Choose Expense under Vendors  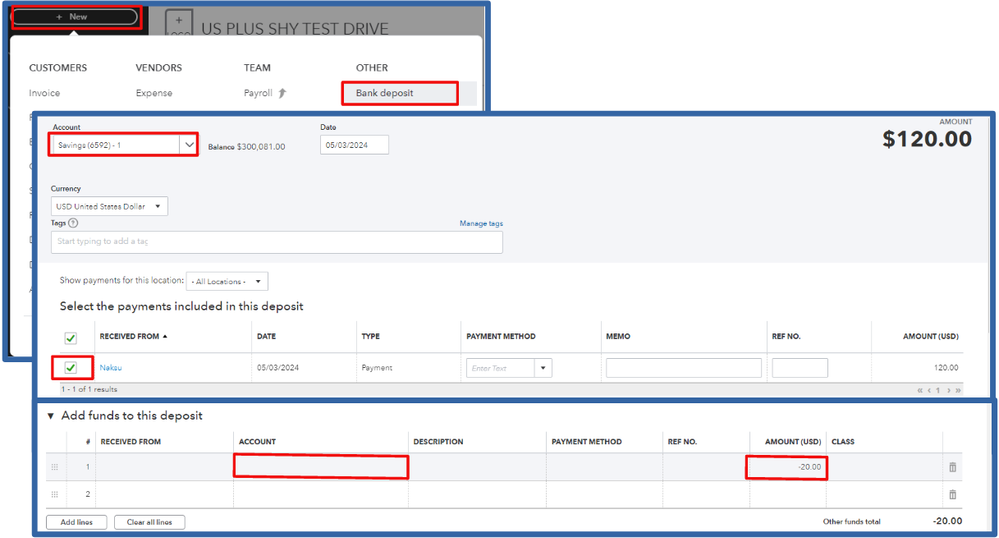tap(154, 93)
